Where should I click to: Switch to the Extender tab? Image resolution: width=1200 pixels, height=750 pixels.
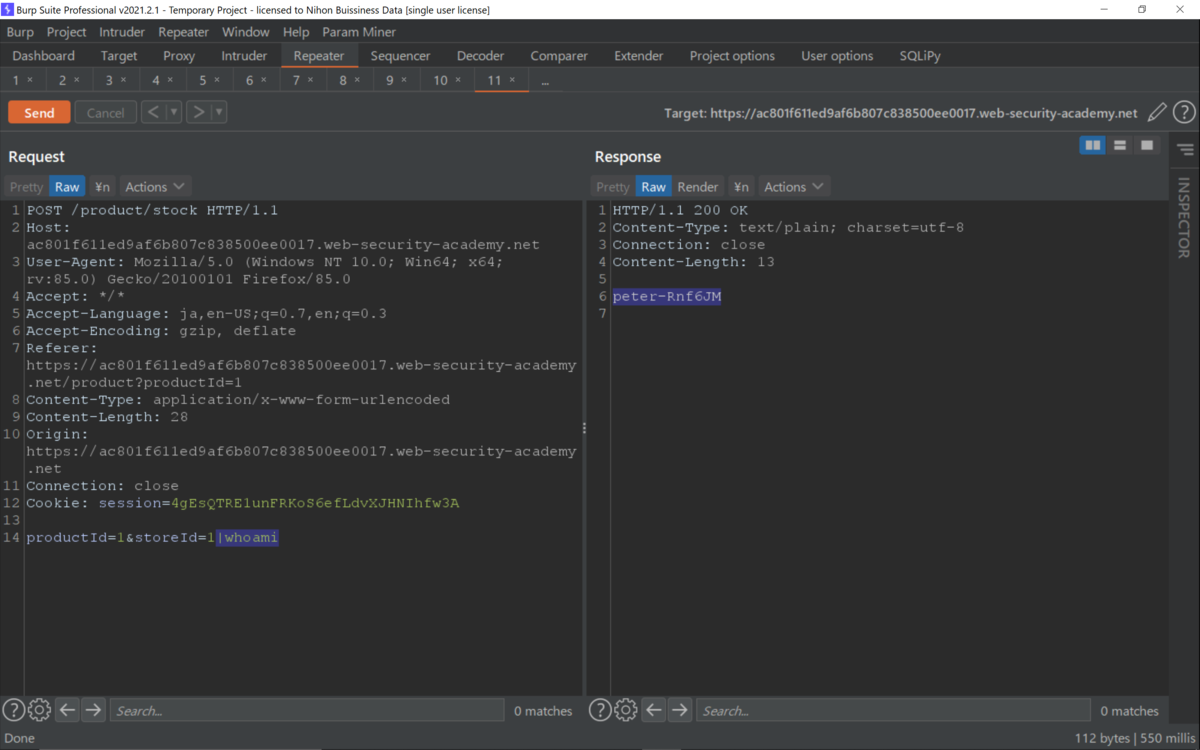click(639, 56)
